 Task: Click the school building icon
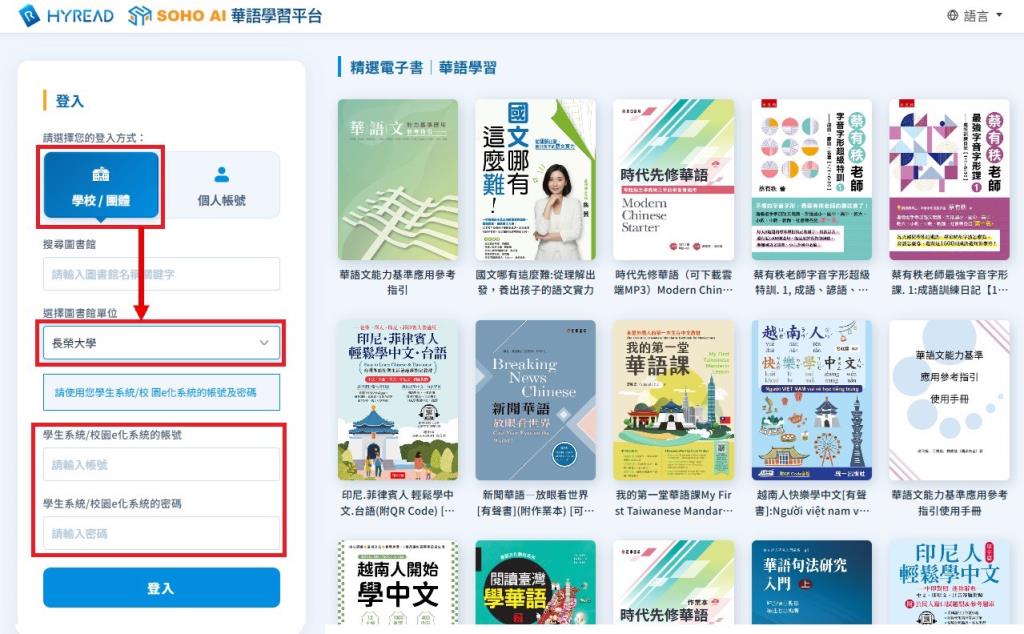(x=101, y=174)
